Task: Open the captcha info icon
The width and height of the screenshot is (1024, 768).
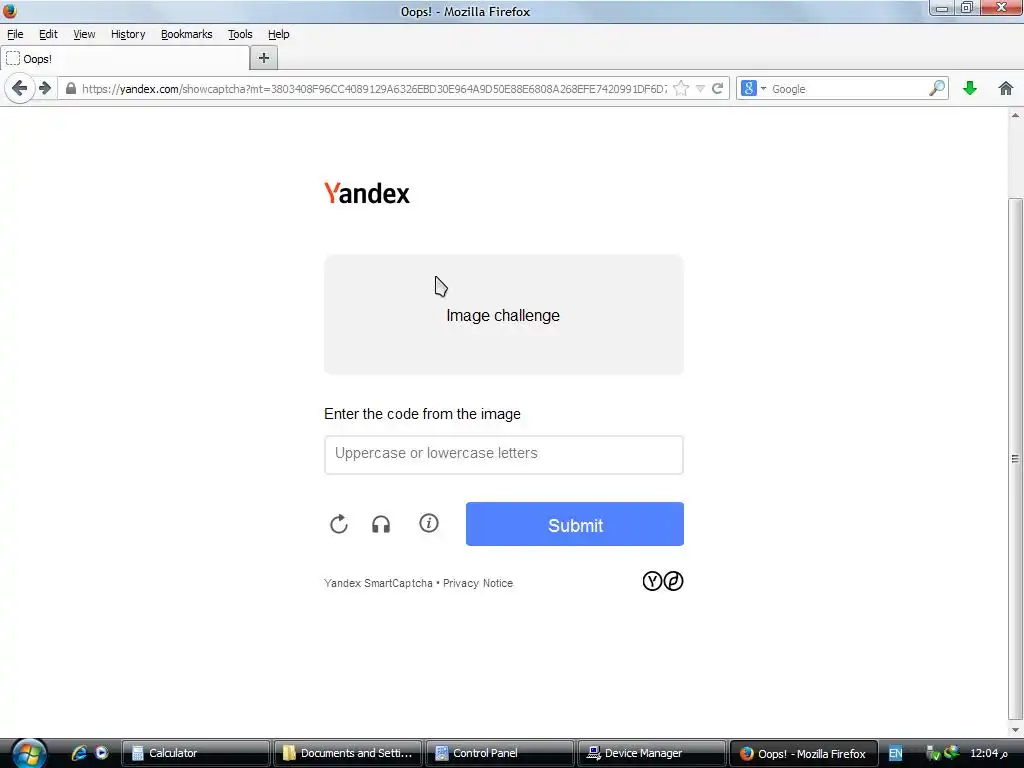Action: click(429, 523)
